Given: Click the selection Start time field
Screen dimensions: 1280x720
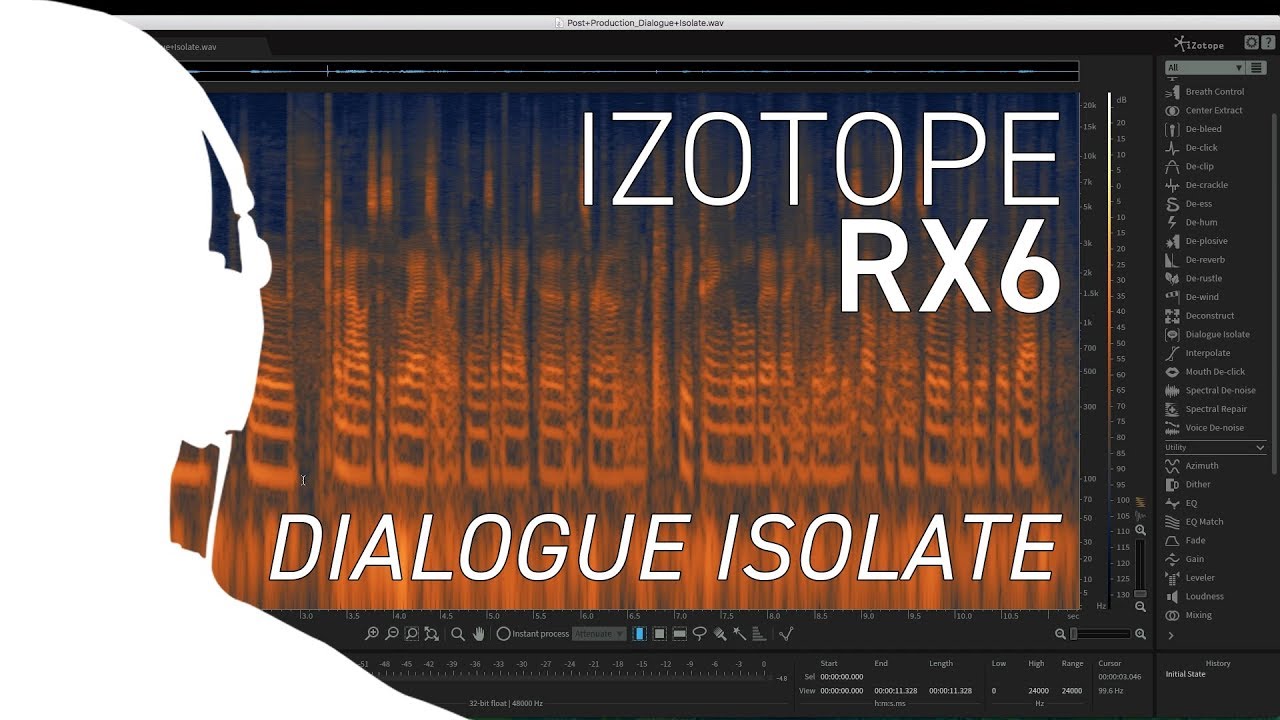Looking at the screenshot, I should tap(841, 677).
